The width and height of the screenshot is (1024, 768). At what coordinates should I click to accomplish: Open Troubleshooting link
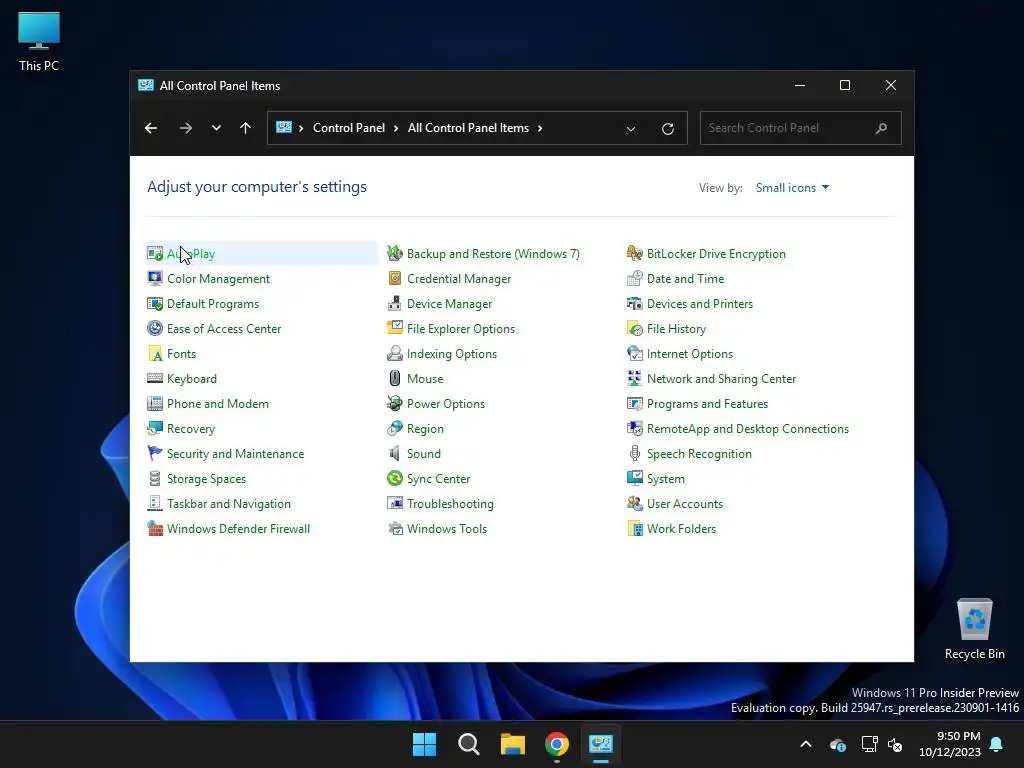450,504
